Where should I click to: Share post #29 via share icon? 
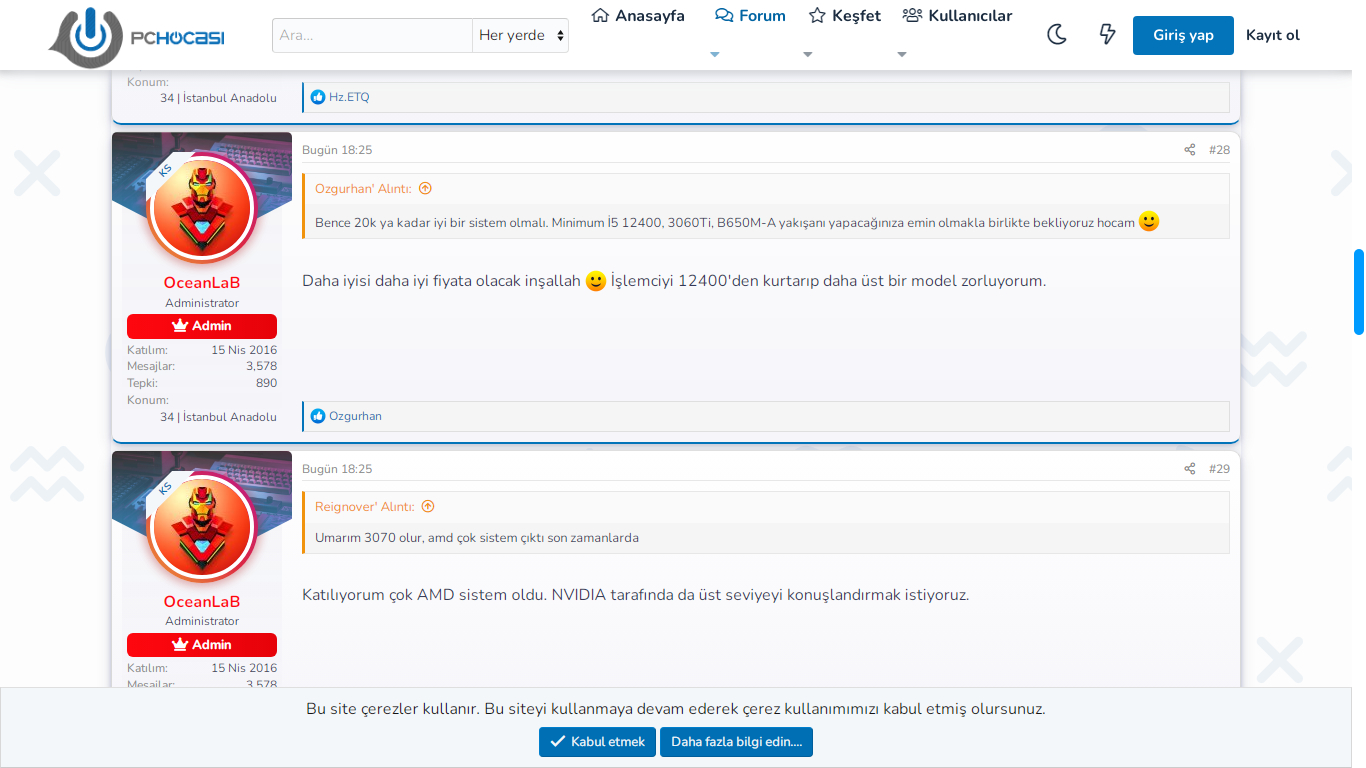click(x=1190, y=469)
